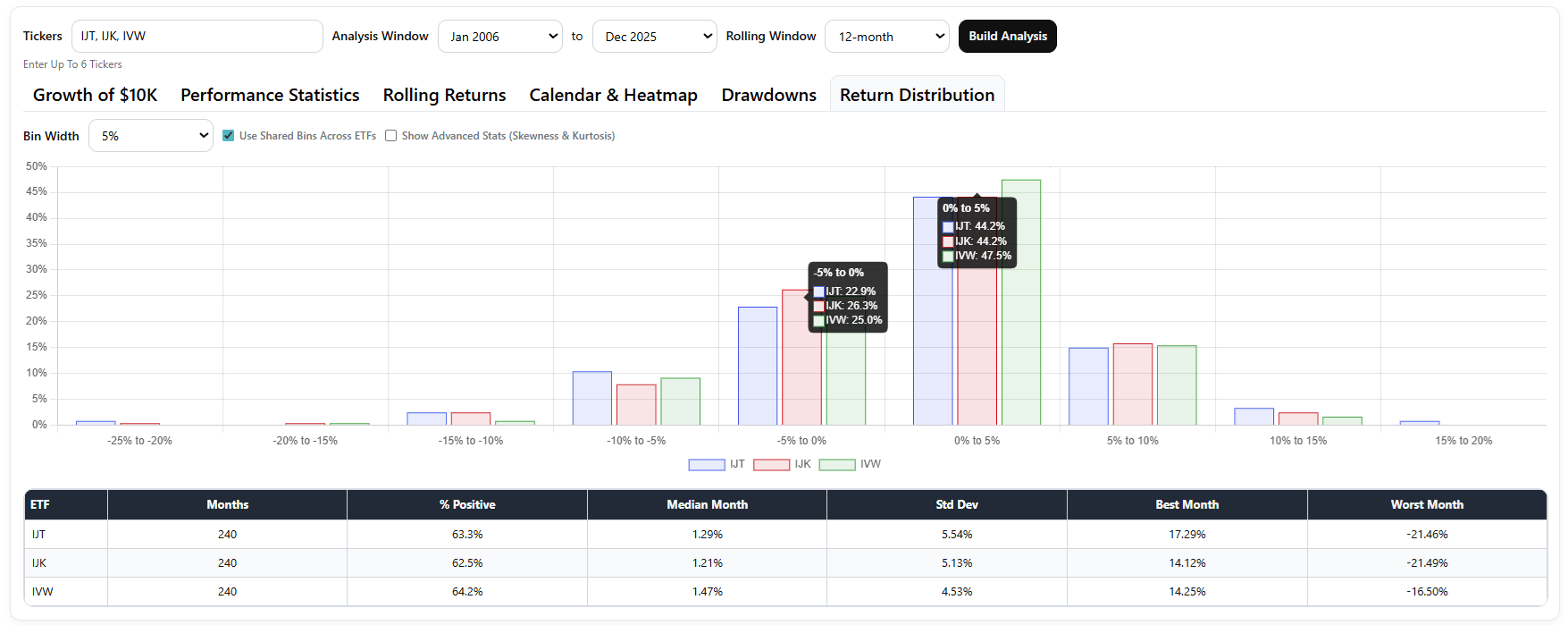The width and height of the screenshot is (1568, 625).
Task: Enable Show Advanced Stats checkbox
Action: pos(390,136)
